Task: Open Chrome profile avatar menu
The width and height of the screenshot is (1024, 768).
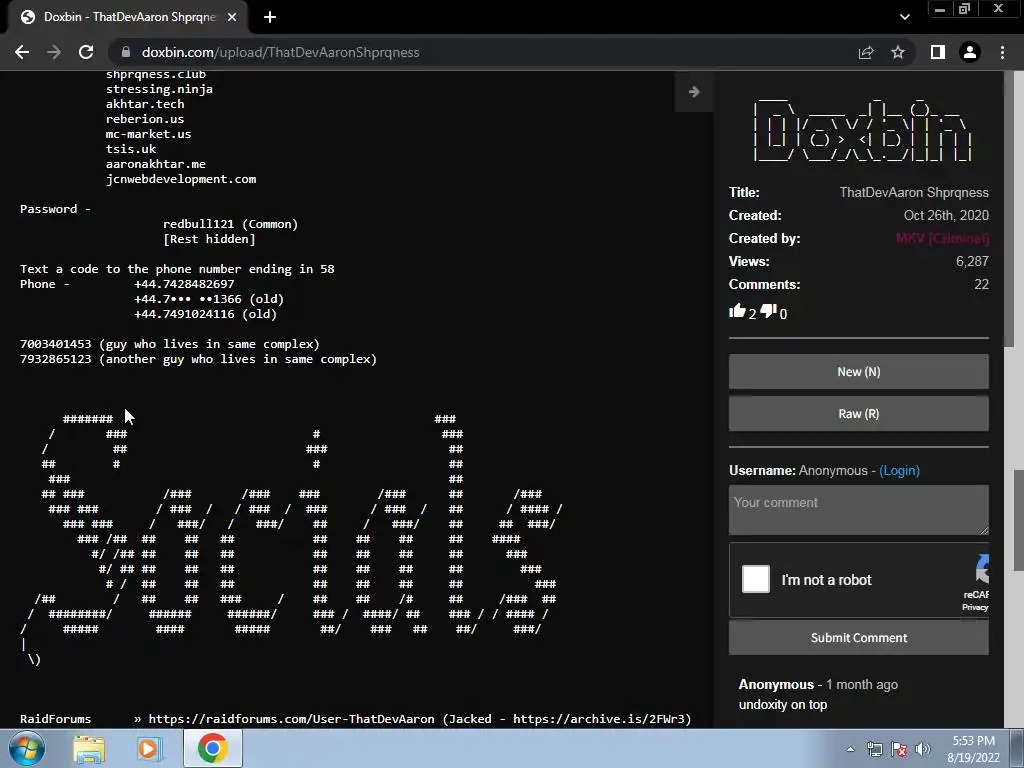Action: point(970,52)
